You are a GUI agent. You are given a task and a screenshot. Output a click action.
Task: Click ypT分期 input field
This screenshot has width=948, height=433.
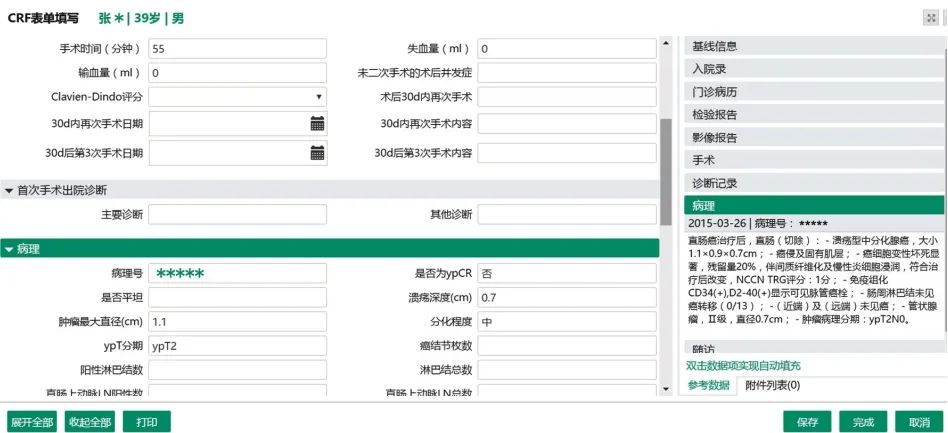[x=238, y=346]
